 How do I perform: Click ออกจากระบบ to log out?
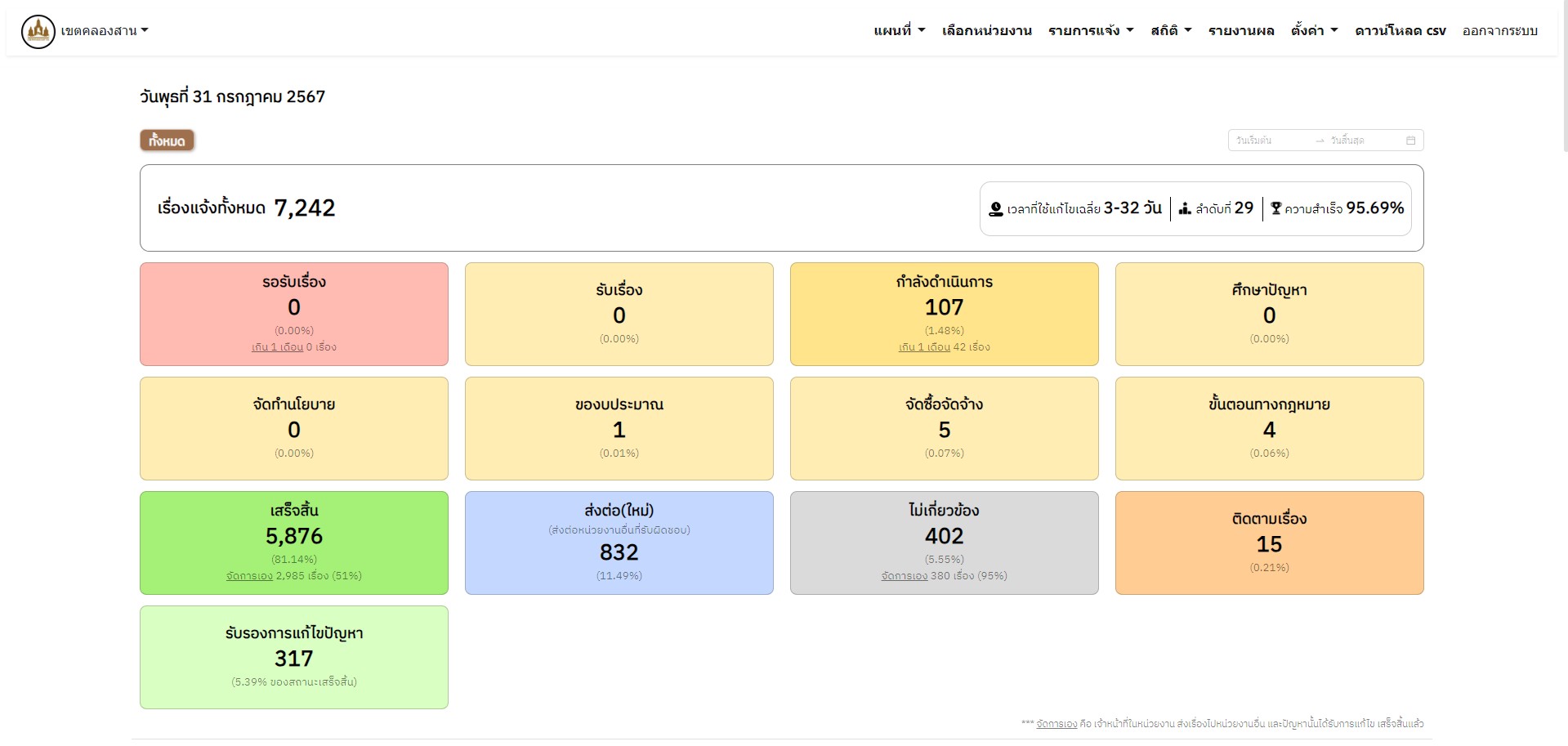[x=1499, y=31]
